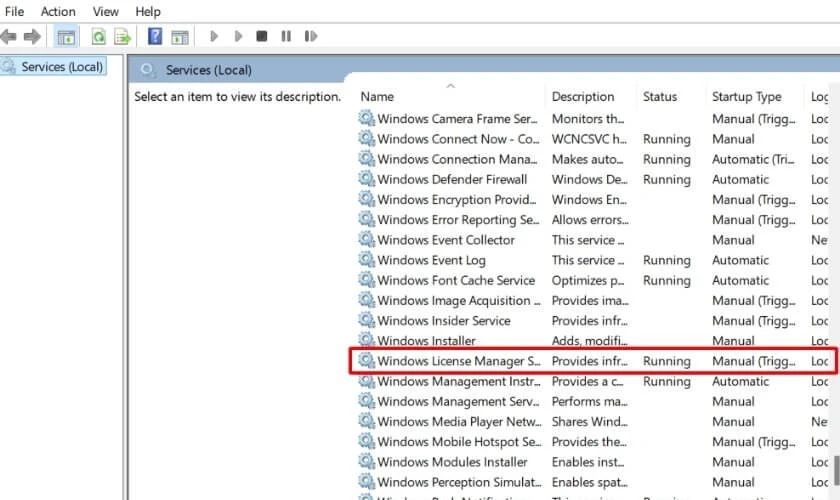This screenshot has width=840, height=500.
Task: Click the second play arrow toolbar icon
Action: coord(238,36)
